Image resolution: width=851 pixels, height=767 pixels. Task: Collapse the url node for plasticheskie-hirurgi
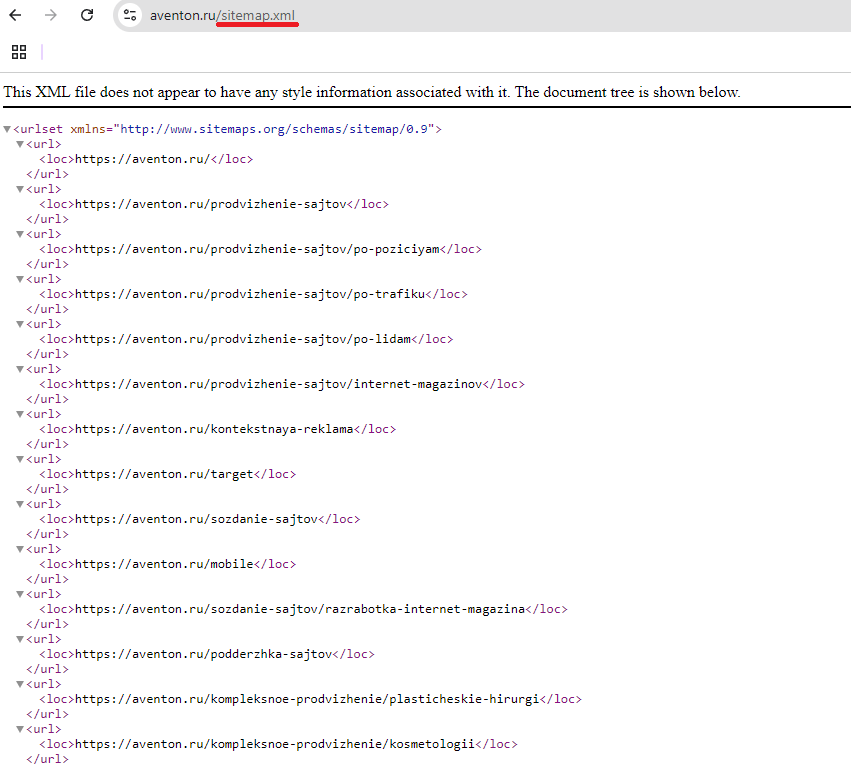(x=20, y=685)
